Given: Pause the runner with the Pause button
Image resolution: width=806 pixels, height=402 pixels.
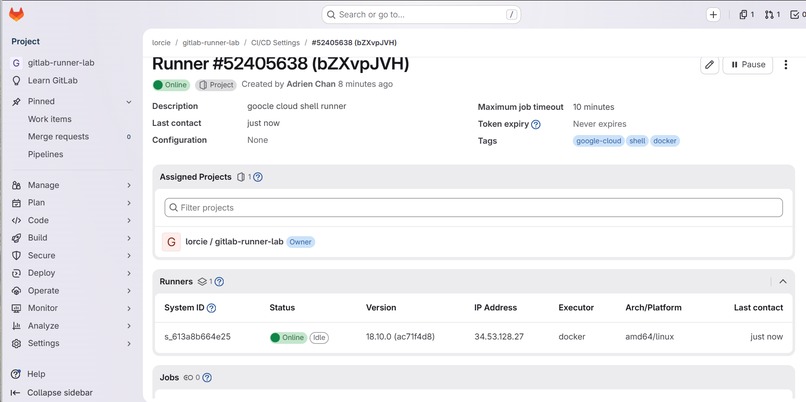Looking at the screenshot, I should 748,65.
